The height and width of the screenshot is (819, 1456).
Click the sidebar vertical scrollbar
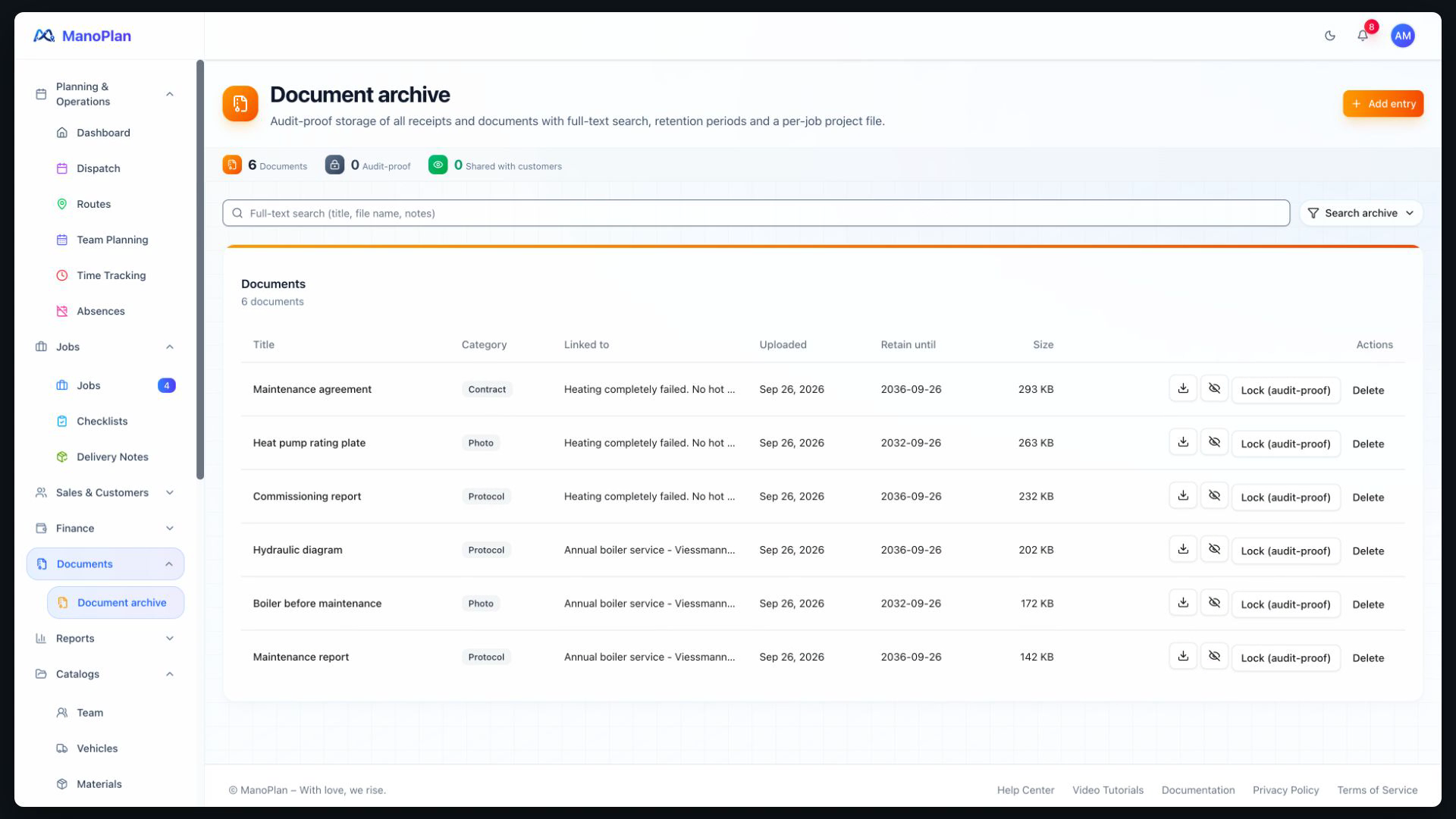[x=200, y=269]
